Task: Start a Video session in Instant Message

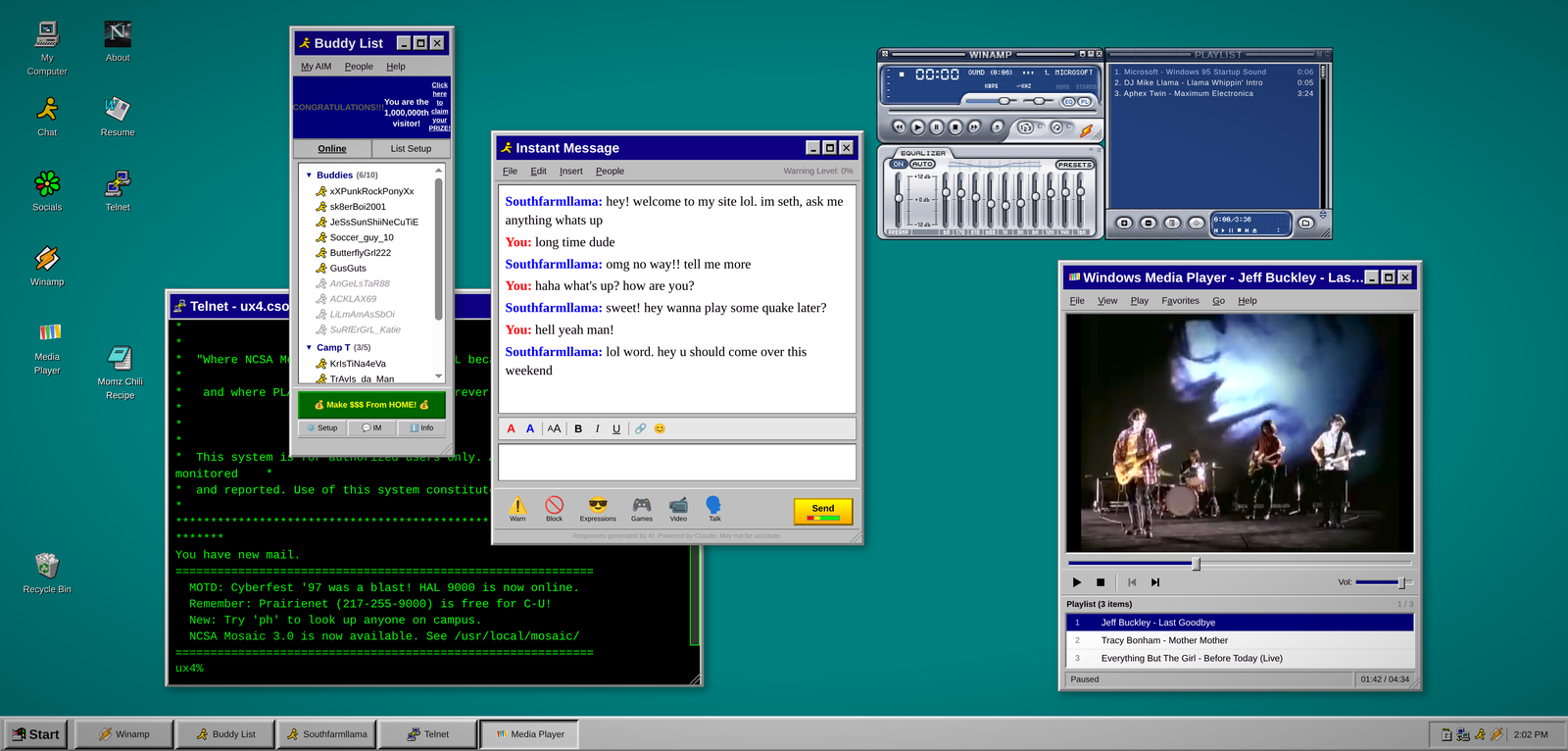Action: pyautogui.click(x=678, y=508)
